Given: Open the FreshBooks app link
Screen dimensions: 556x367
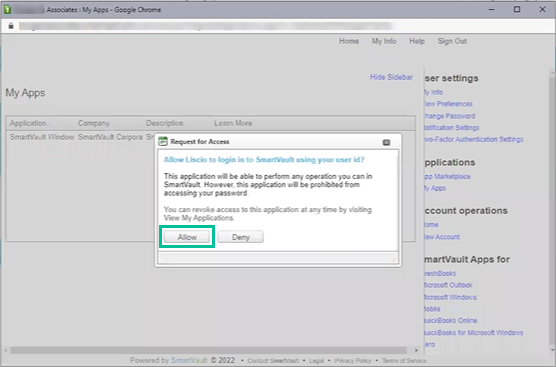Looking at the screenshot, I should 440,273.
